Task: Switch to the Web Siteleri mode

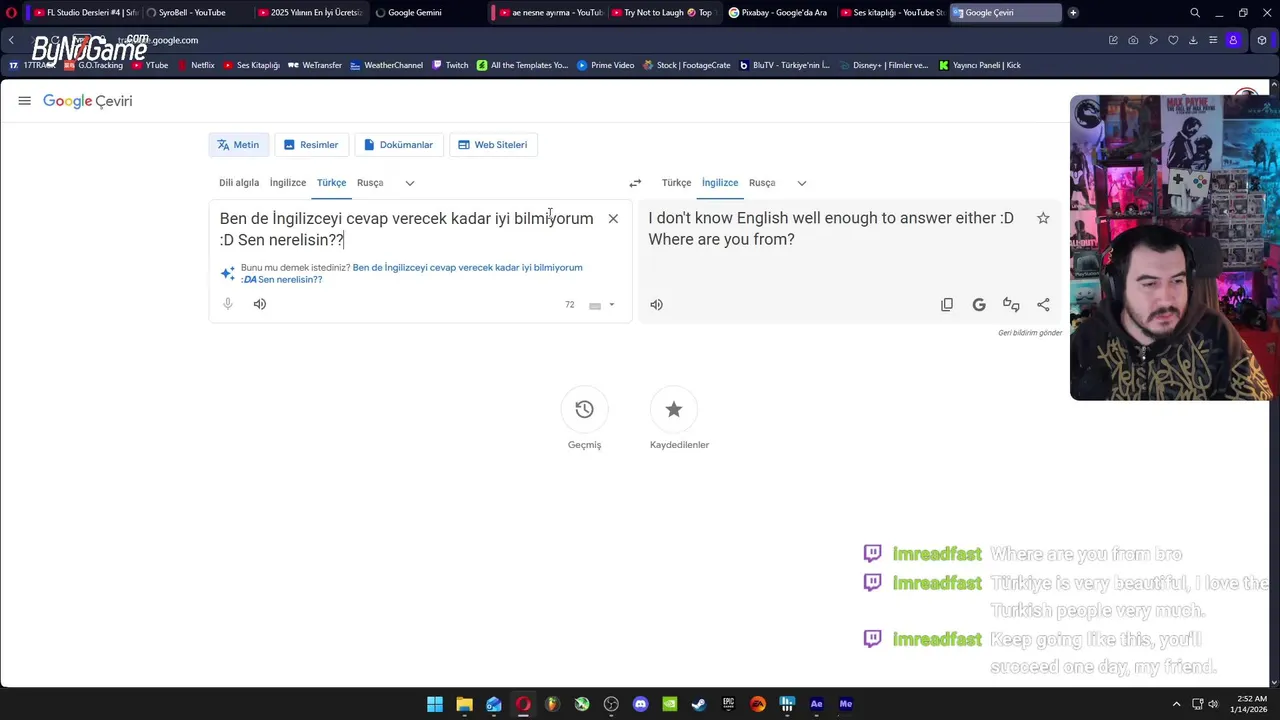Action: tap(493, 145)
